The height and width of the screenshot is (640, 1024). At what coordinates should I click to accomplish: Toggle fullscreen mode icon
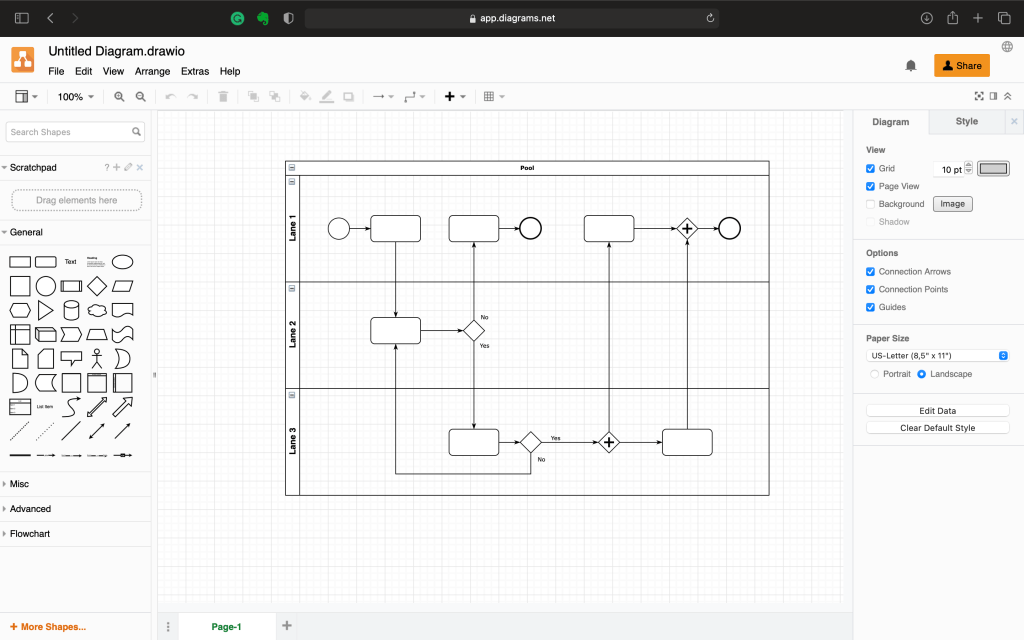979,97
